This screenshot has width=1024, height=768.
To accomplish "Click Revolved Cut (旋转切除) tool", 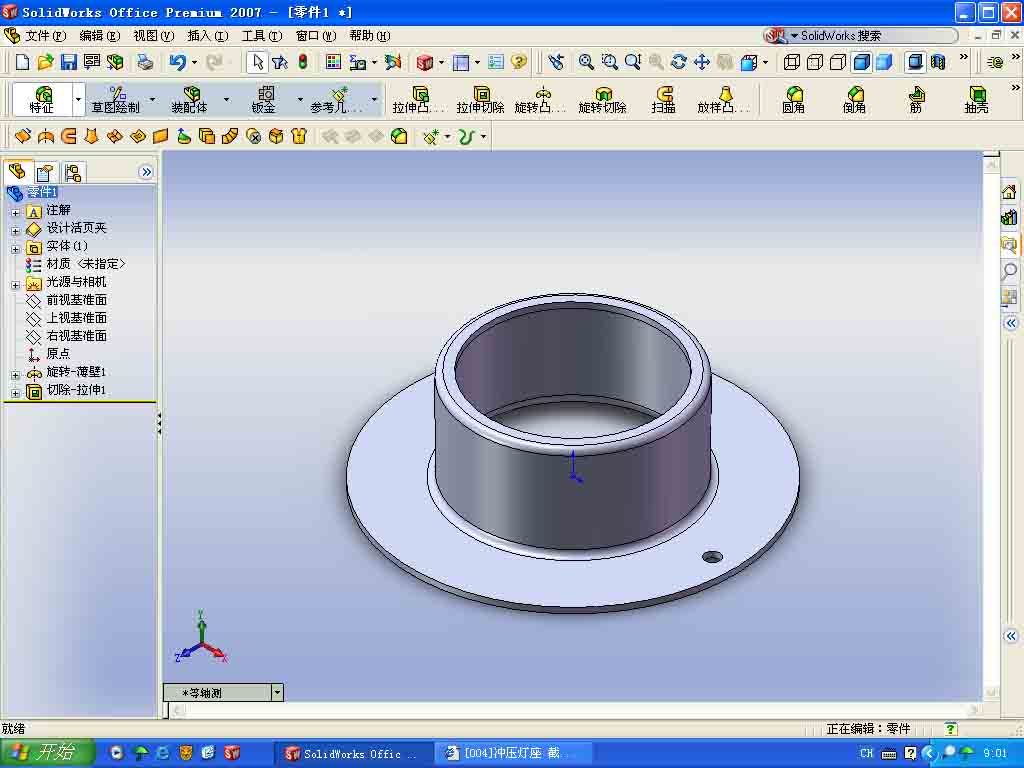I will 602,100.
